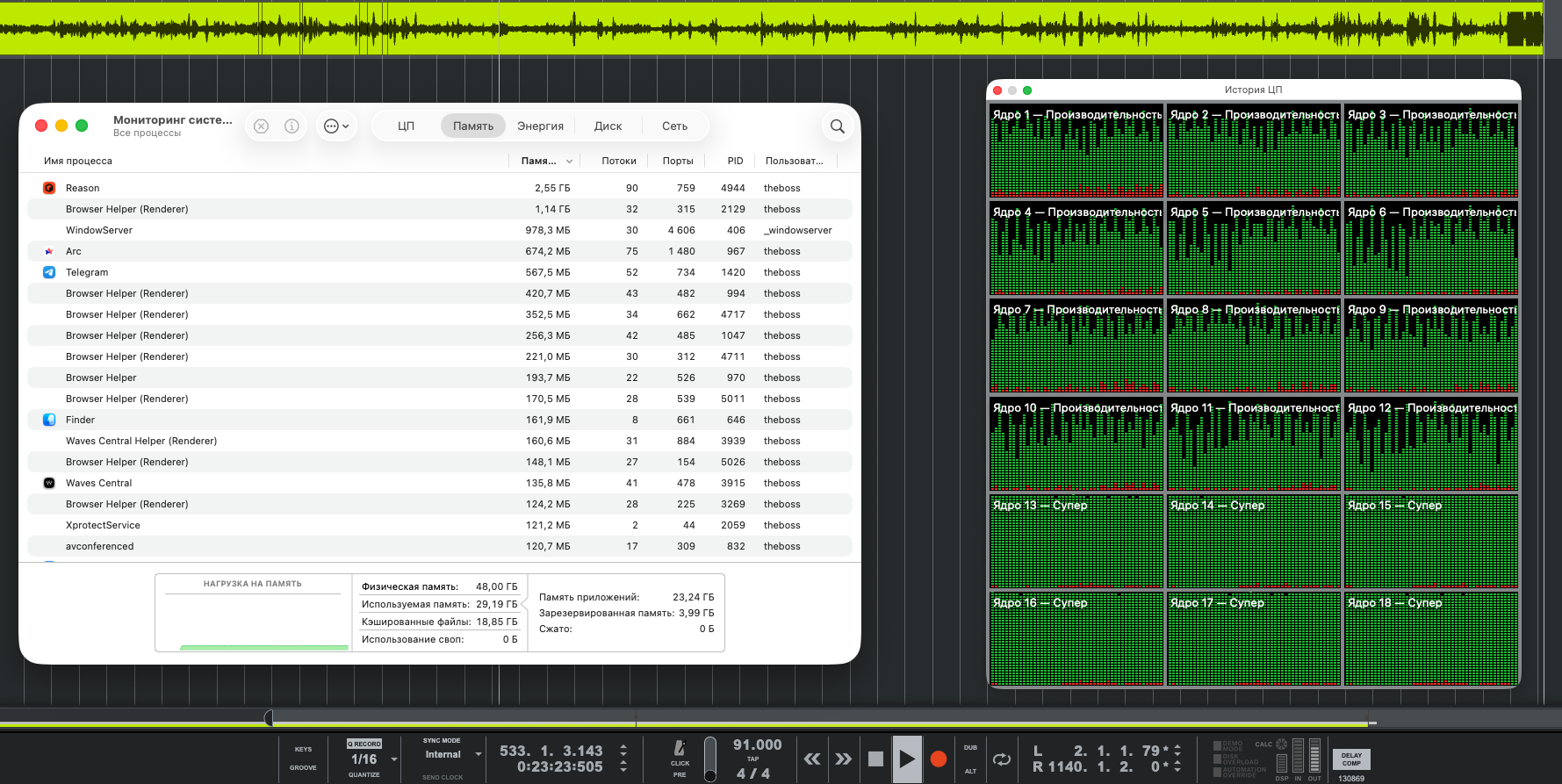This screenshot has height=784, width=1562.
Task: Open the Sync Mode Internal dropdown
Action: tap(478, 754)
